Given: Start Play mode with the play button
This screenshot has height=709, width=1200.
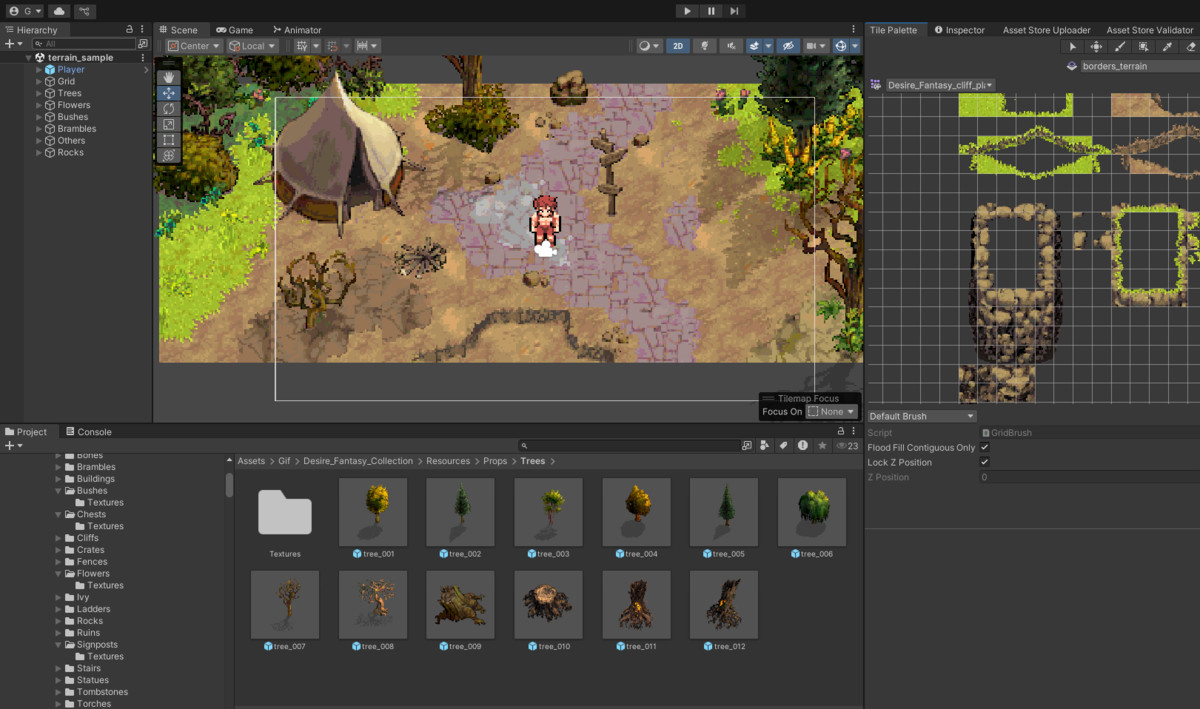Looking at the screenshot, I should coord(686,11).
